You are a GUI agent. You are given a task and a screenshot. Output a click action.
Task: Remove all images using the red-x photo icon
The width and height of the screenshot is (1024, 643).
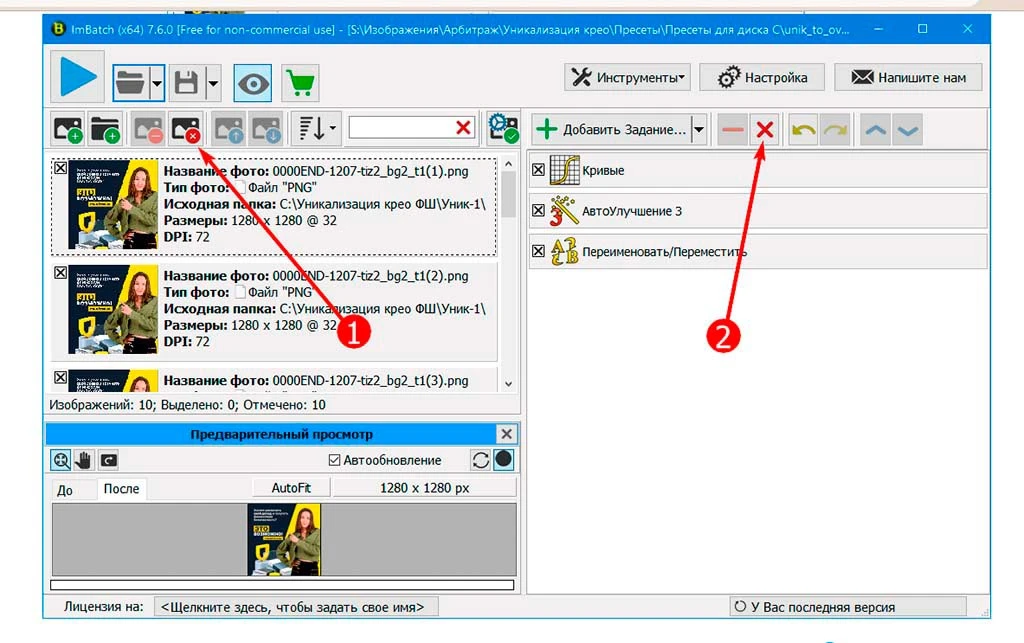pyautogui.click(x=186, y=129)
